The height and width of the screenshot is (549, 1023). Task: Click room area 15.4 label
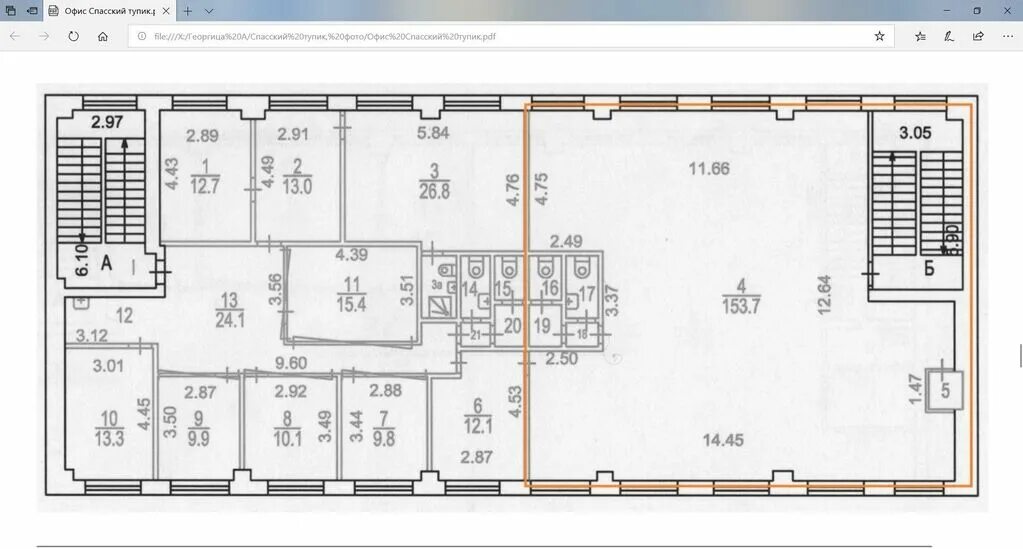(352, 304)
